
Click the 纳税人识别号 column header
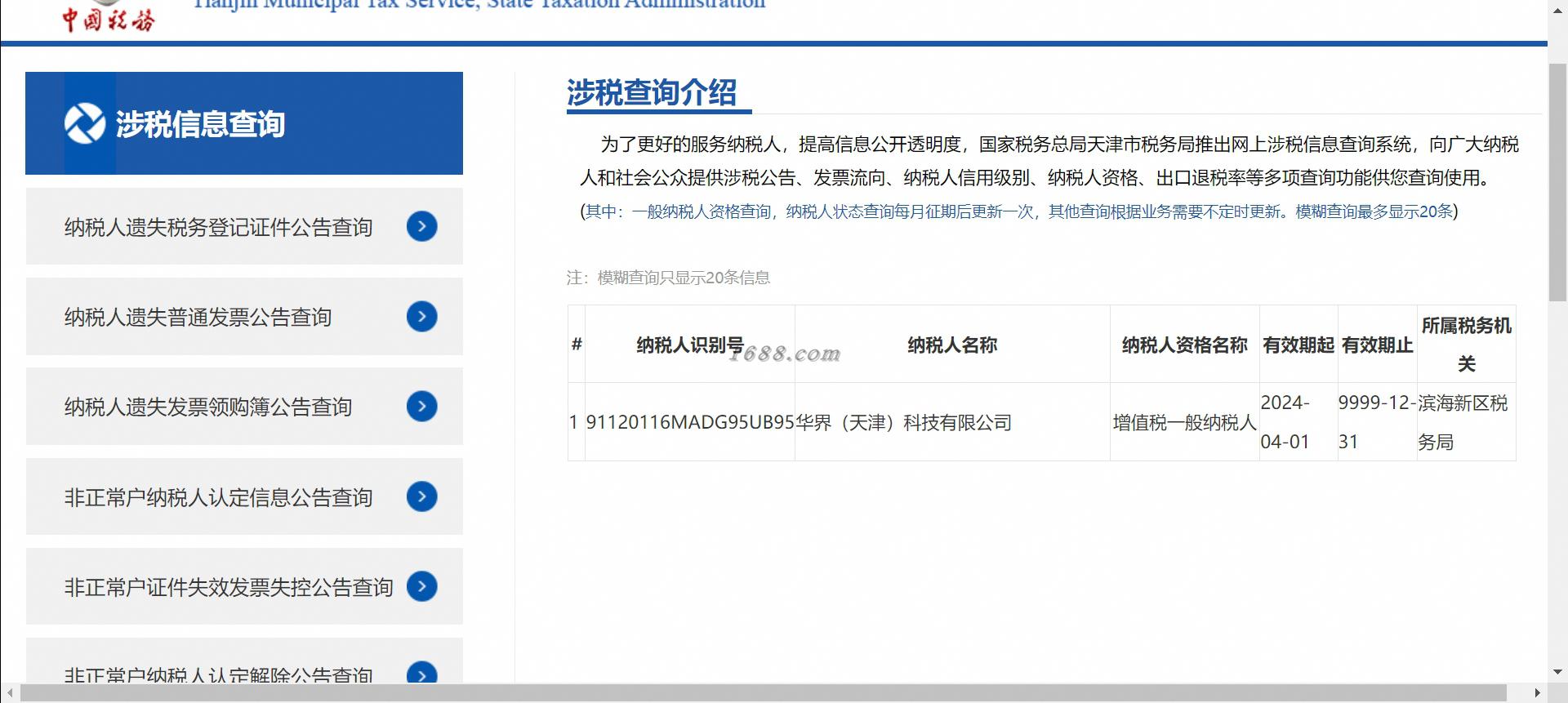690,345
